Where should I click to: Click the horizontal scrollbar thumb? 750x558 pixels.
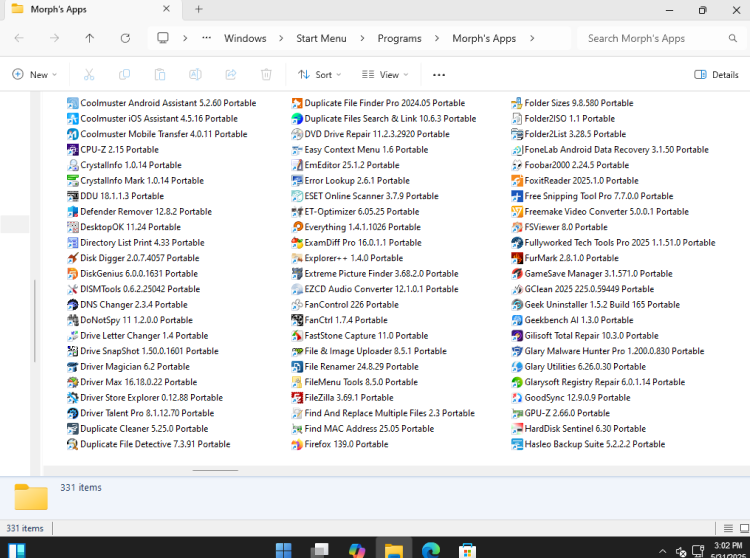click(x=215, y=470)
